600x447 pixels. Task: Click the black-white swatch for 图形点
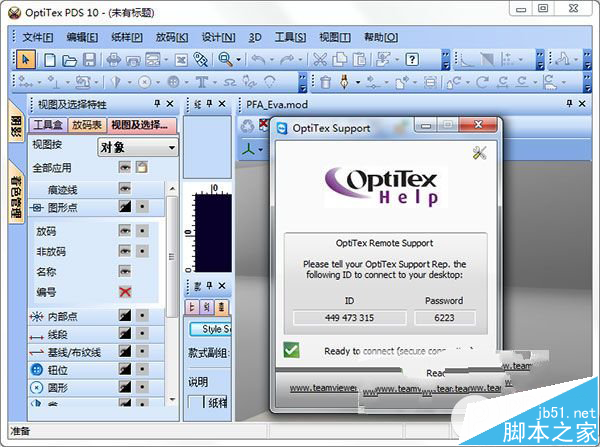(x=125, y=207)
